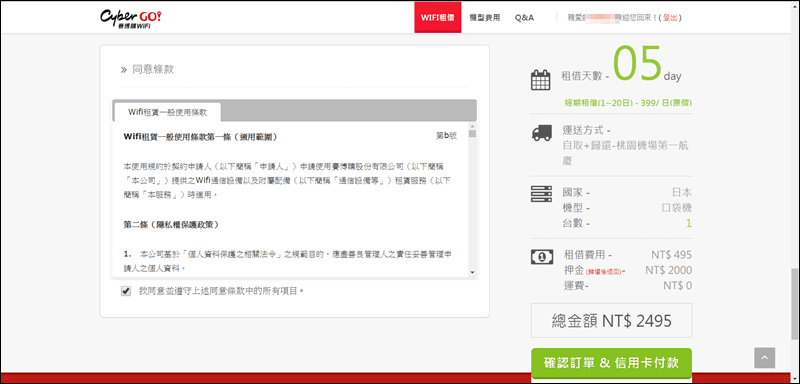Screen dimensions: 800x384
Task: Click the 登出 logout link
Action: point(670,18)
